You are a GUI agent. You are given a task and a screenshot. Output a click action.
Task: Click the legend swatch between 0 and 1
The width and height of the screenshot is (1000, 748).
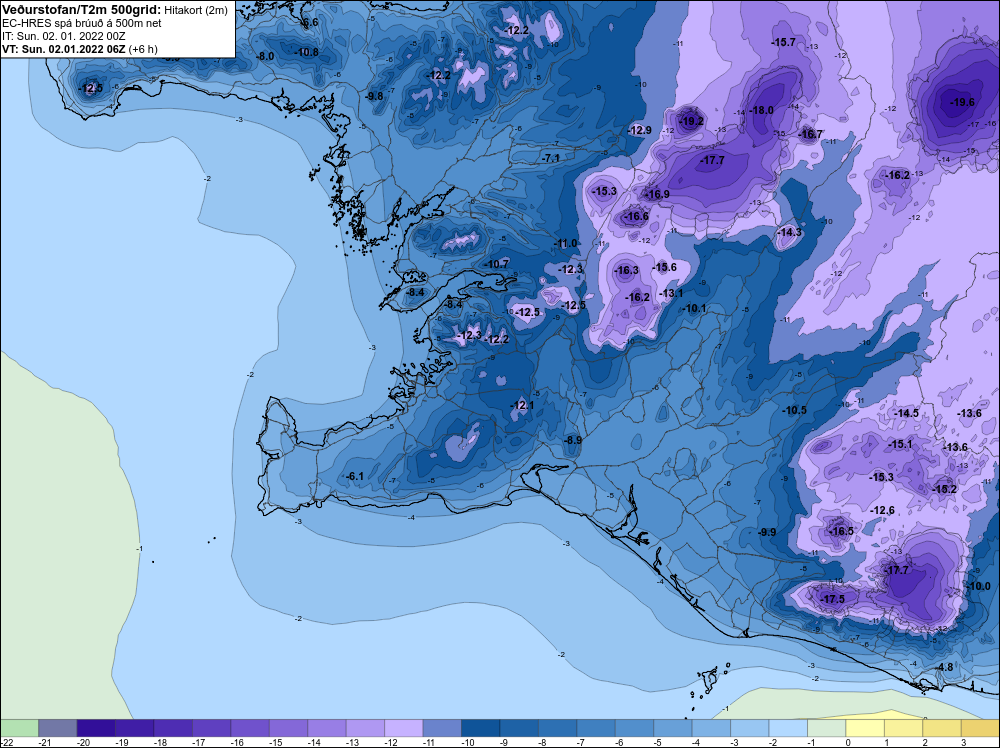(865, 728)
